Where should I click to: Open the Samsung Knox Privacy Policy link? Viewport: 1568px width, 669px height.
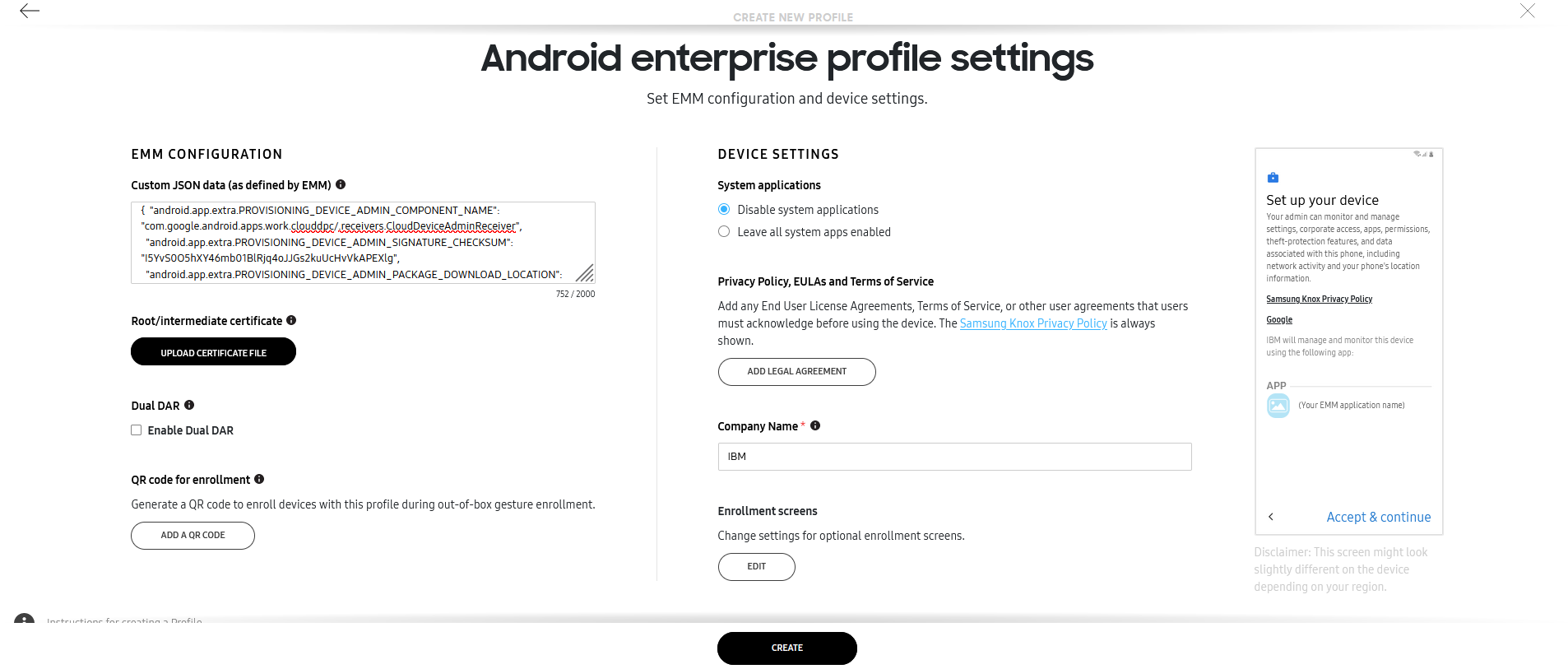point(1033,323)
